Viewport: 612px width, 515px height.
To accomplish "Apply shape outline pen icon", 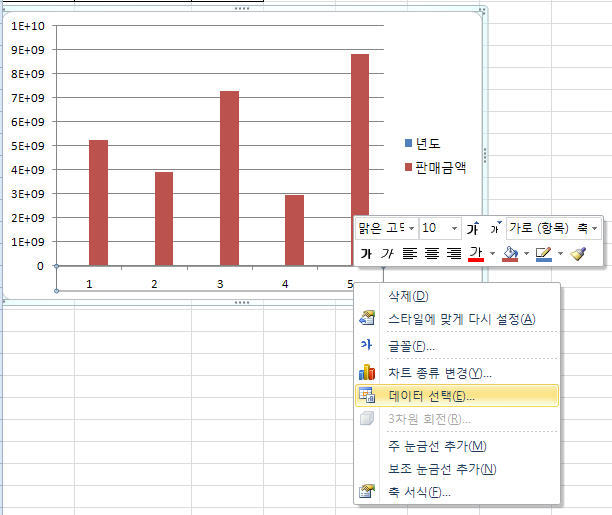I will pos(544,254).
